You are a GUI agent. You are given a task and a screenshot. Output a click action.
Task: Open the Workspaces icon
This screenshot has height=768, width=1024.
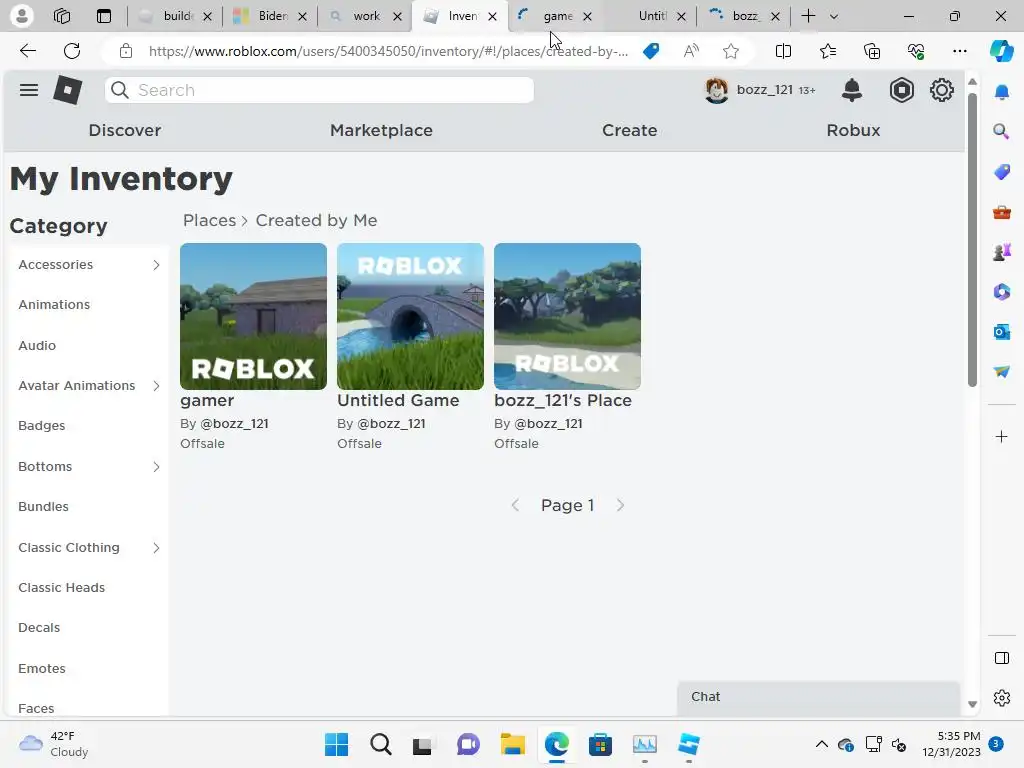62,16
